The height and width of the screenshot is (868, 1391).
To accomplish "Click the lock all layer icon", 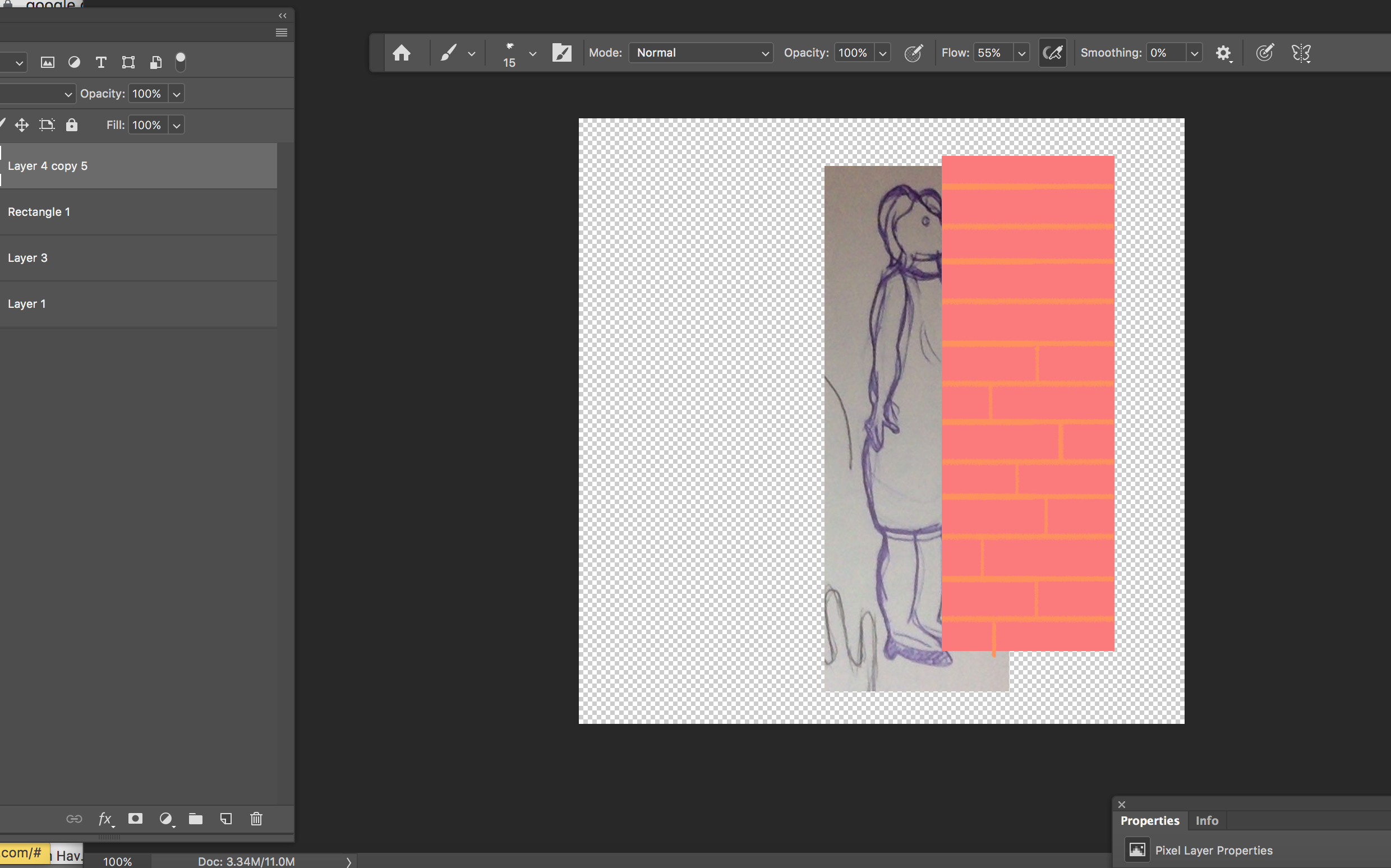I will click(71, 124).
